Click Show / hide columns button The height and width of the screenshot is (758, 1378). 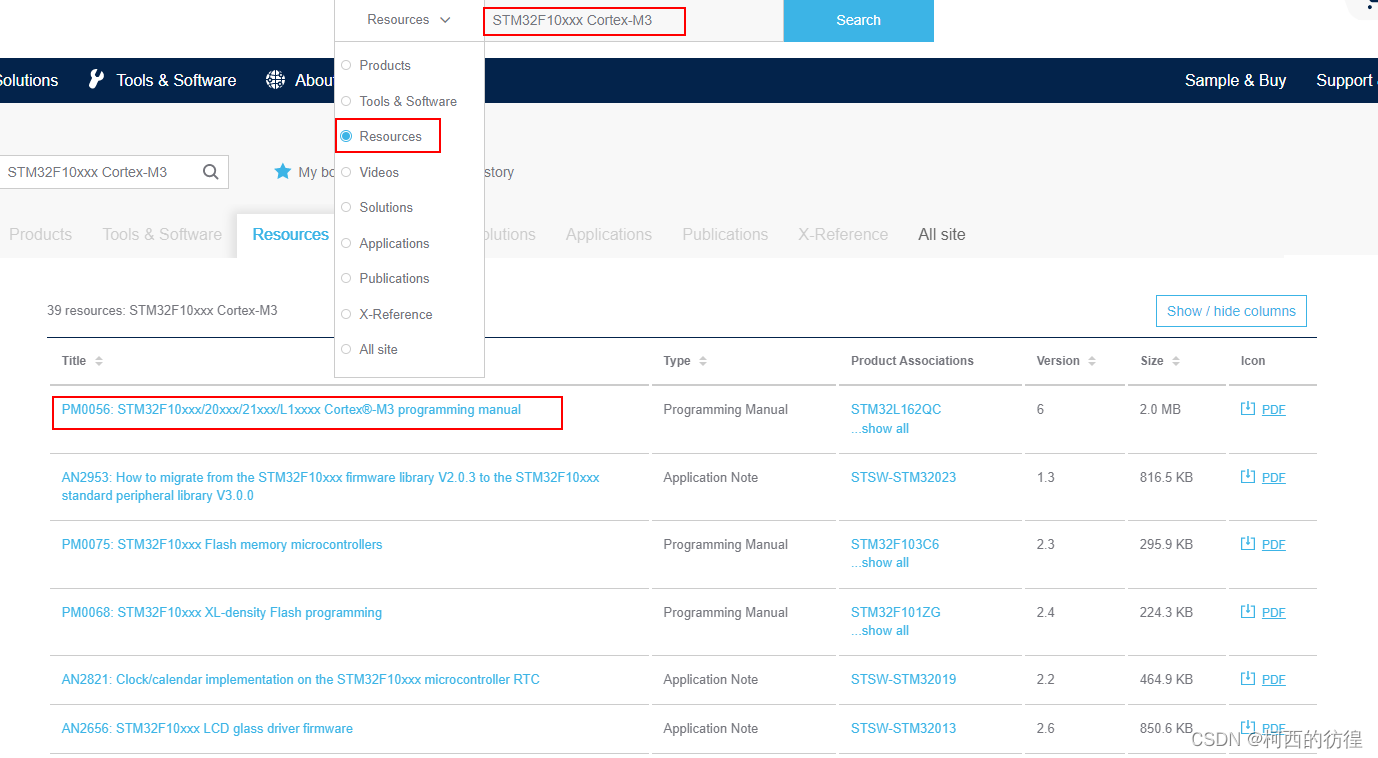click(1231, 311)
